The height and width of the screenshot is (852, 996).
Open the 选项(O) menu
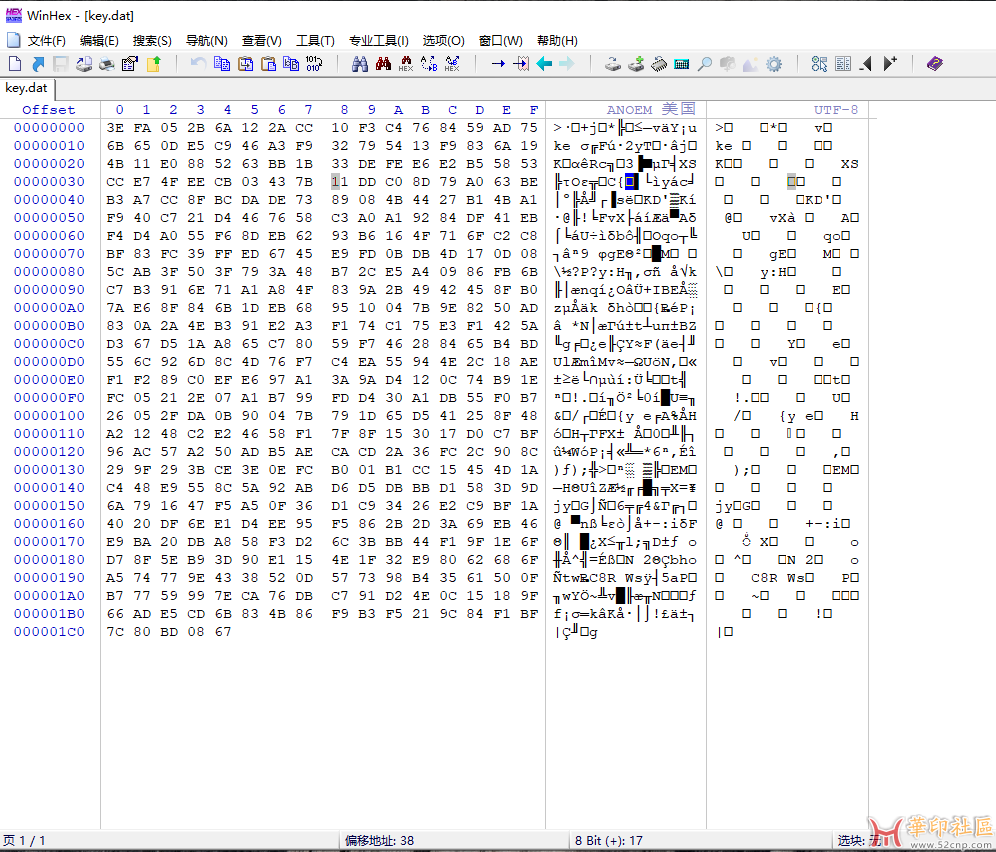pos(443,41)
